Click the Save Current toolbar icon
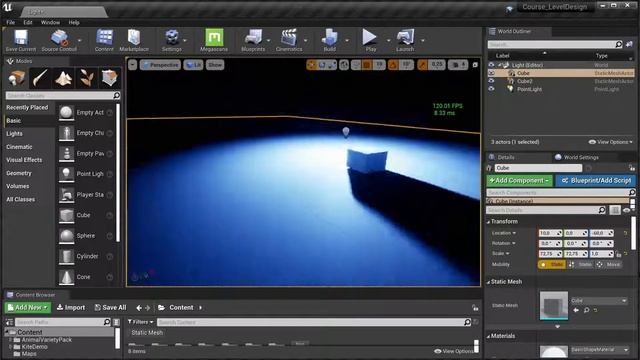This screenshot has width=640, height=360. tap(20, 40)
